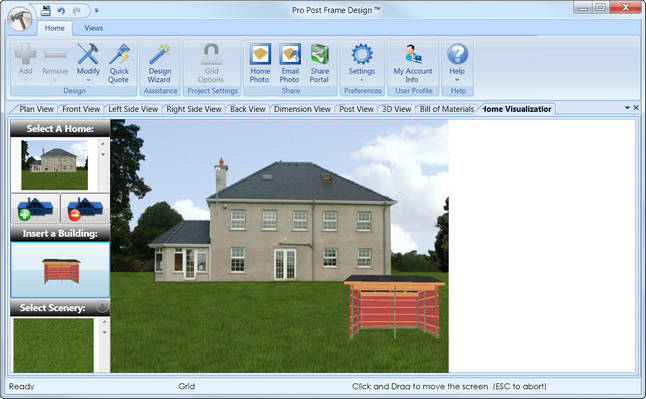Click the Email Photo icon

(x=290, y=63)
